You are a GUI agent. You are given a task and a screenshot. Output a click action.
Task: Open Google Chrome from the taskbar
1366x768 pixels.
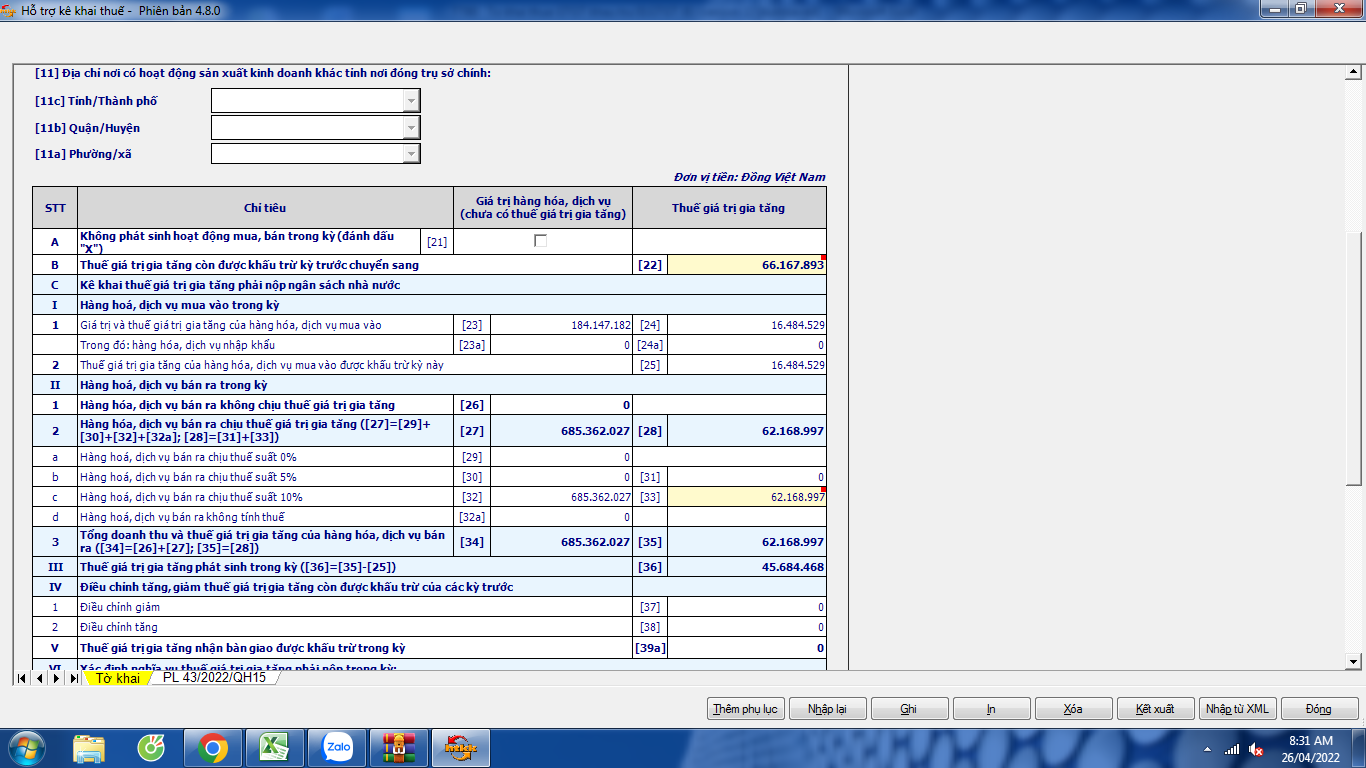click(212, 746)
